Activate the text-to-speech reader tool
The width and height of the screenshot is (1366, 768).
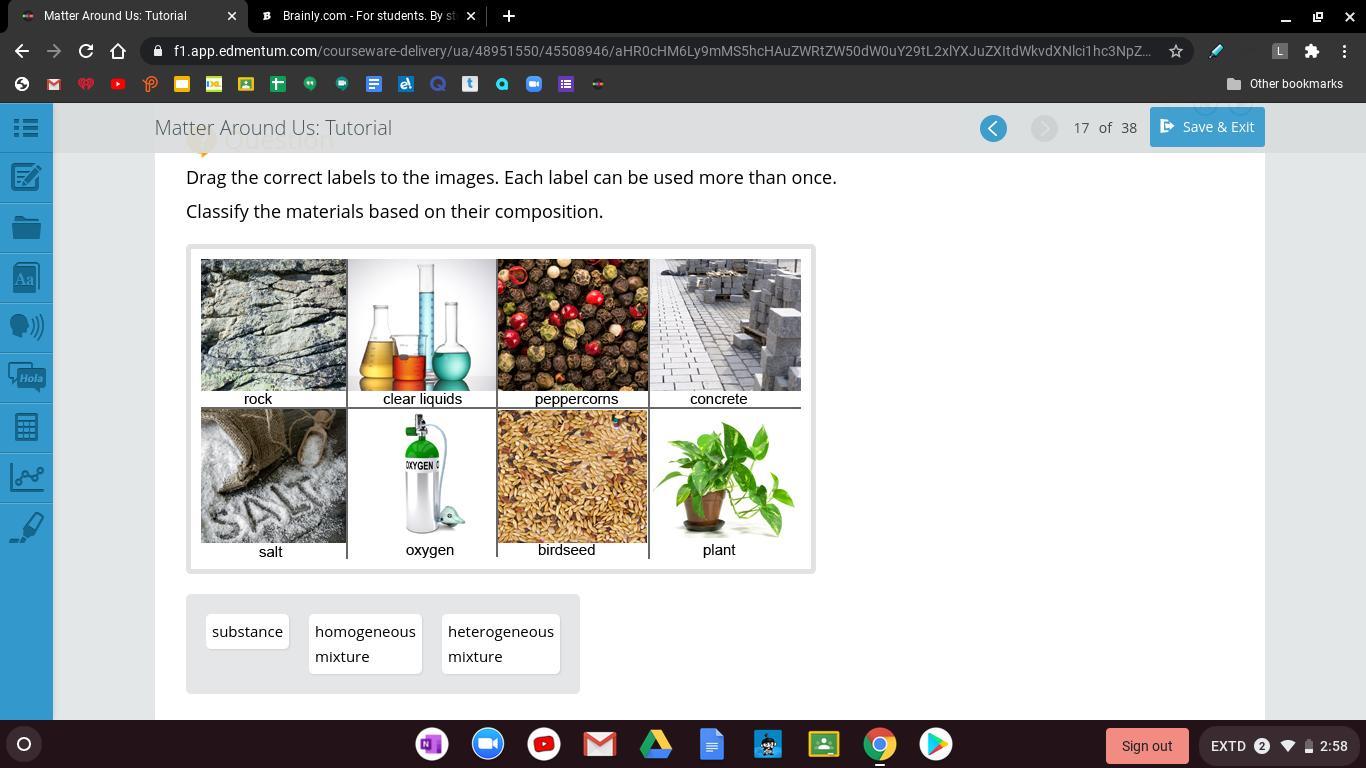pyautogui.click(x=26, y=328)
